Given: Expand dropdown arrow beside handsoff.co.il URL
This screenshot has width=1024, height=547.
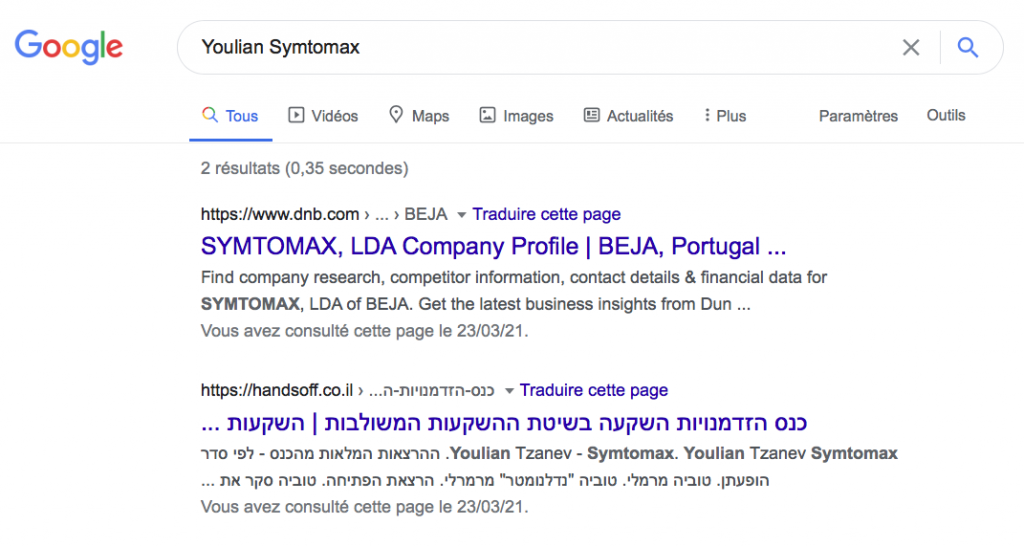Looking at the screenshot, I should (509, 391).
